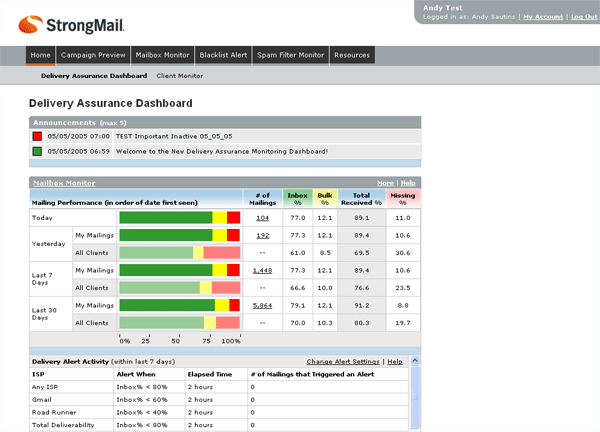
Task: Click the 'Last 7 Days' row label
Action: point(42,279)
